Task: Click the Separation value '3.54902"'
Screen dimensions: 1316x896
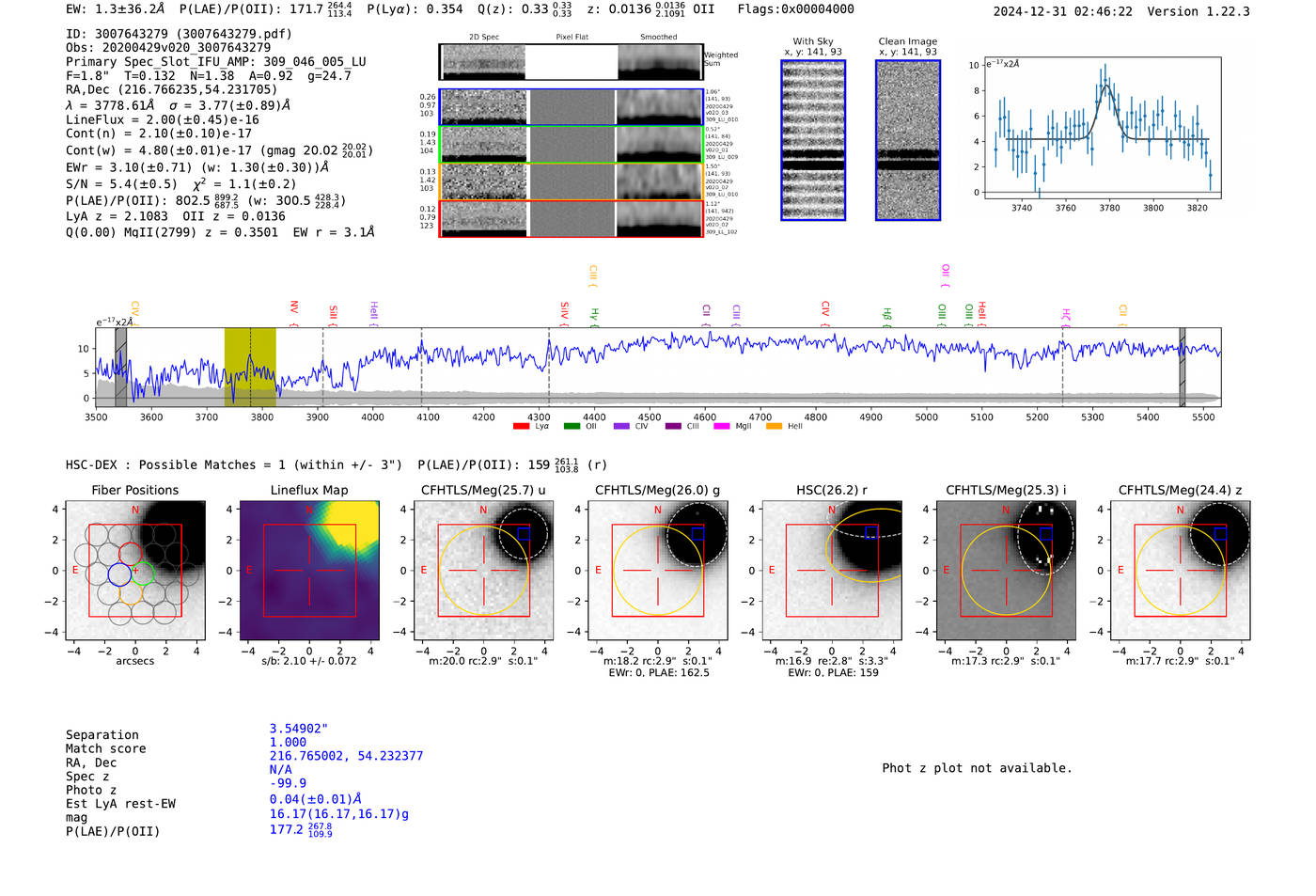Action: (299, 729)
